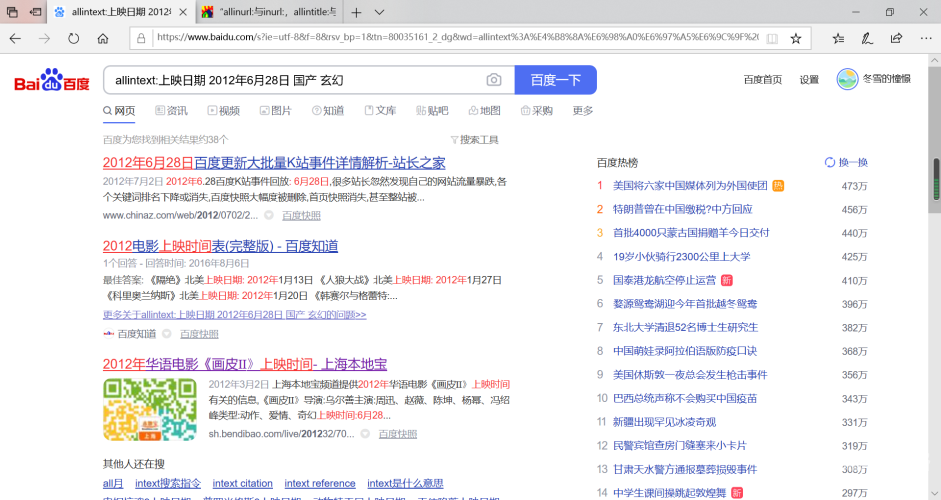Open hot item 国泰港龙航空停止运营
The height and width of the screenshot is (500, 941).
tap(664, 280)
